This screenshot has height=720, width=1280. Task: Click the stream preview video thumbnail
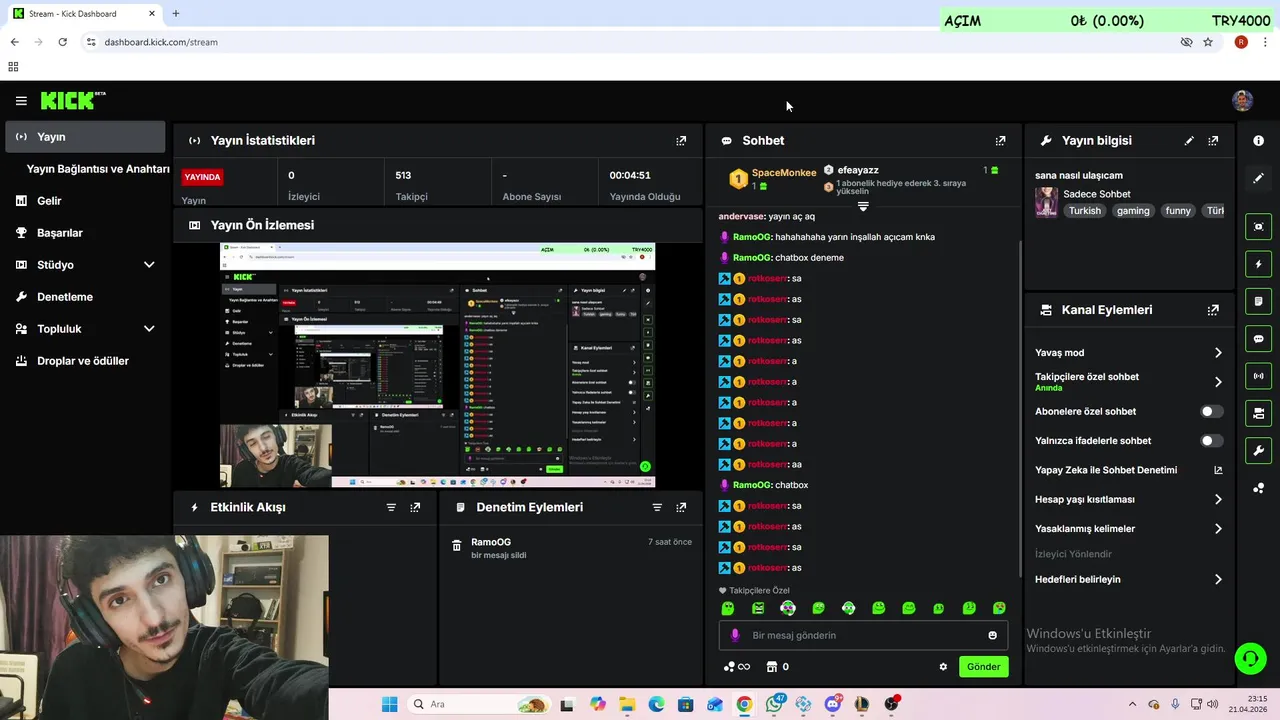[x=438, y=365]
